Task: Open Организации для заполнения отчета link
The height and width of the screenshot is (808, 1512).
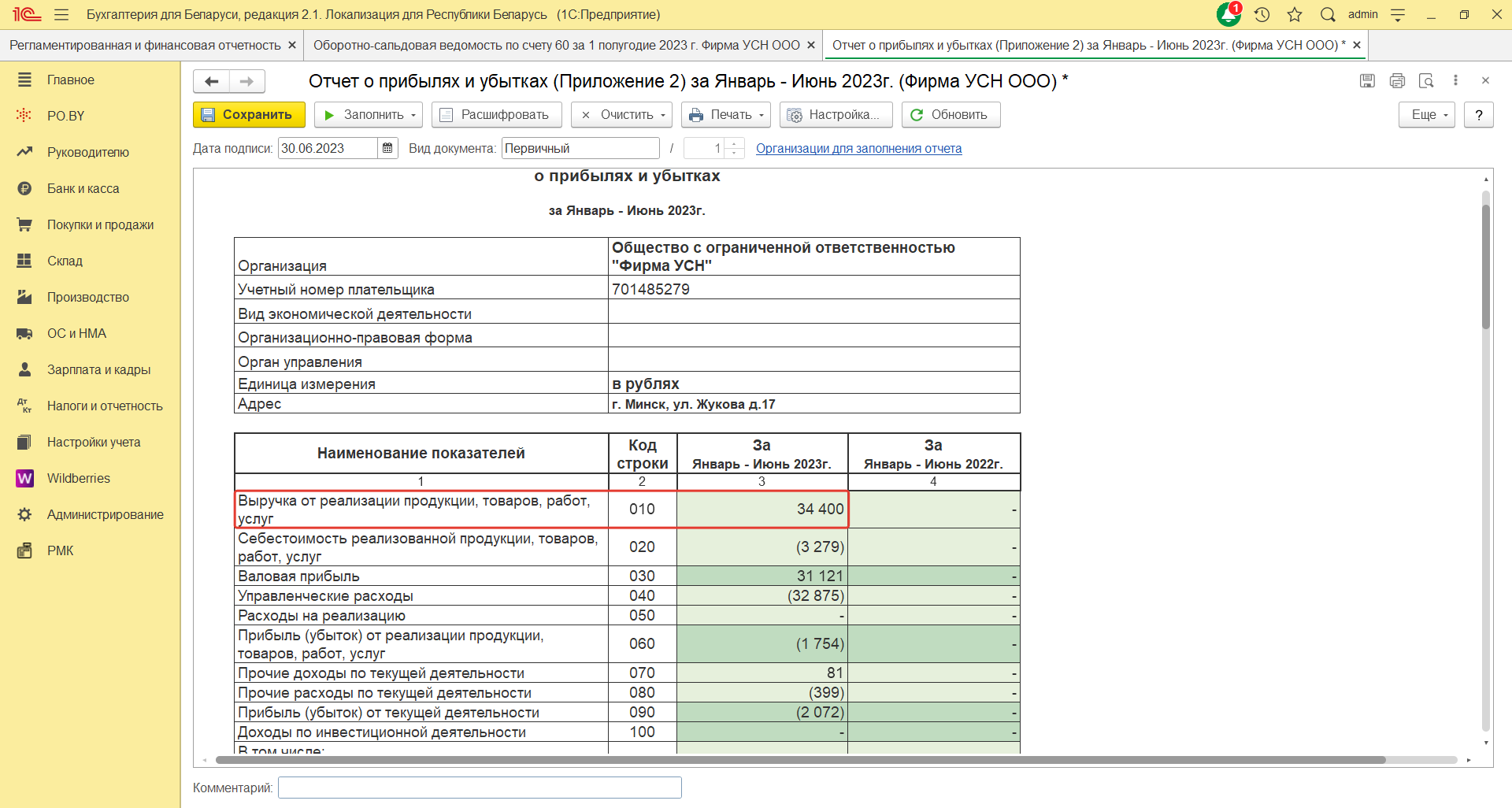Action: [858, 148]
